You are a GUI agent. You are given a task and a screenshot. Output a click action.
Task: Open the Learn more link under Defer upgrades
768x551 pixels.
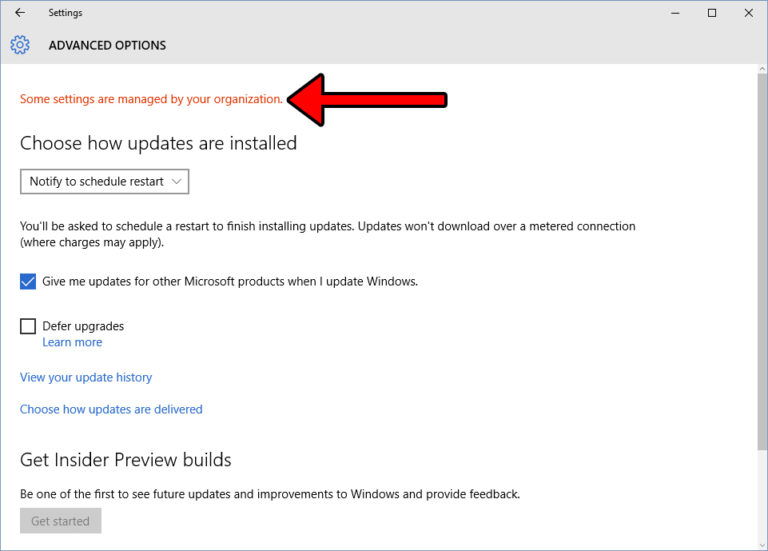pyautogui.click(x=72, y=342)
